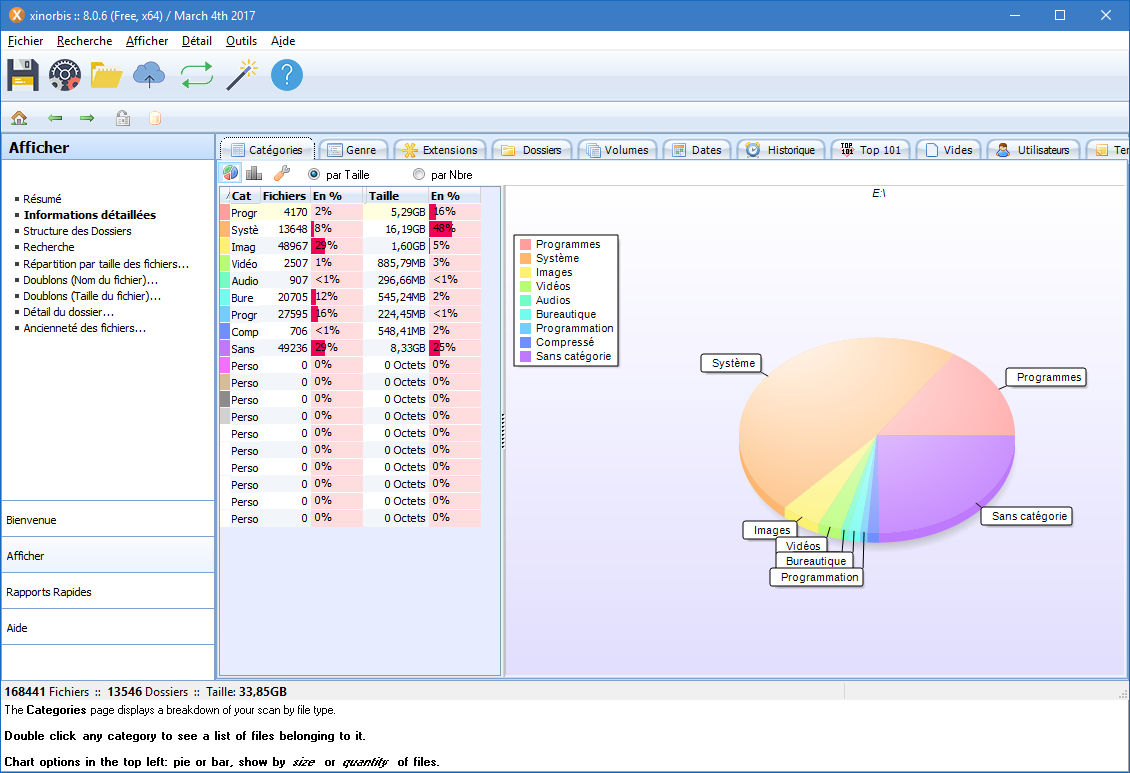This screenshot has width=1130, height=773.
Task: Click the splitter handle between table and chart
Action: [502, 431]
